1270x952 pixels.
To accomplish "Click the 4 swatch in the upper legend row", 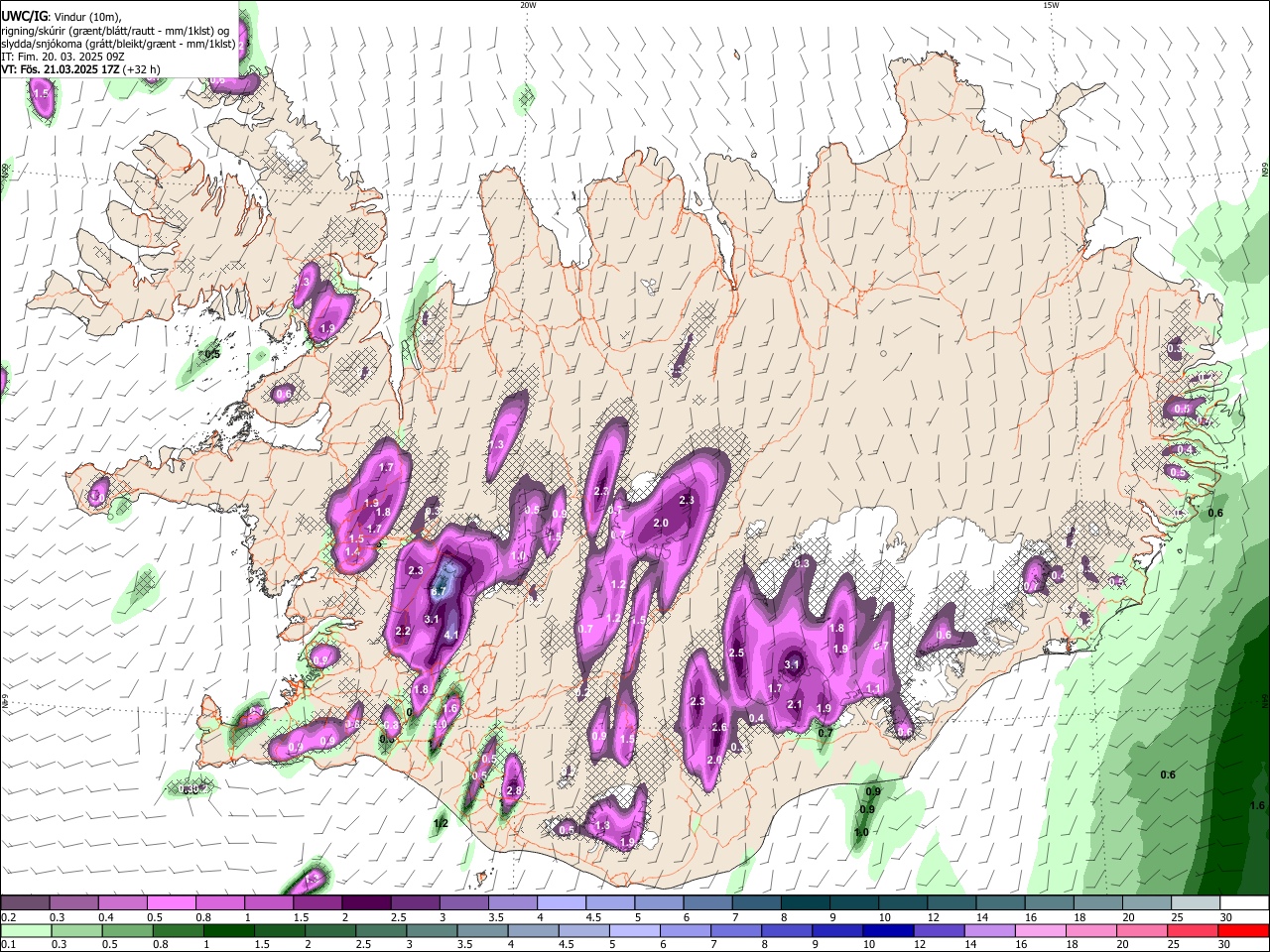I will point(562,903).
